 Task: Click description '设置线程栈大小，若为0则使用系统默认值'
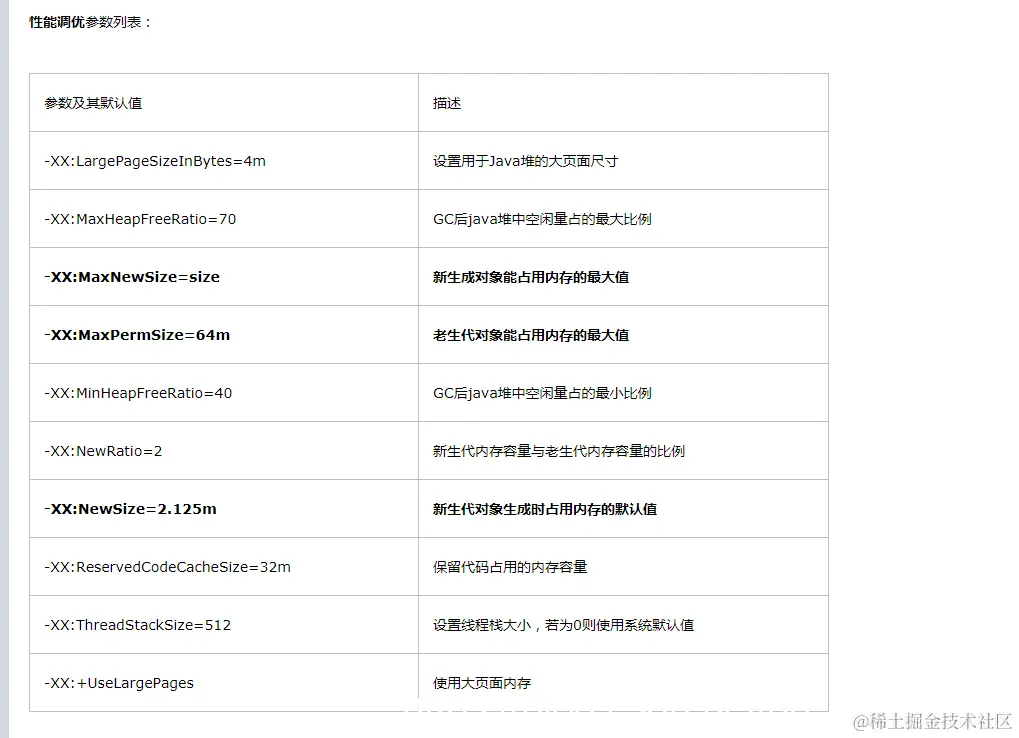[x=563, y=625]
